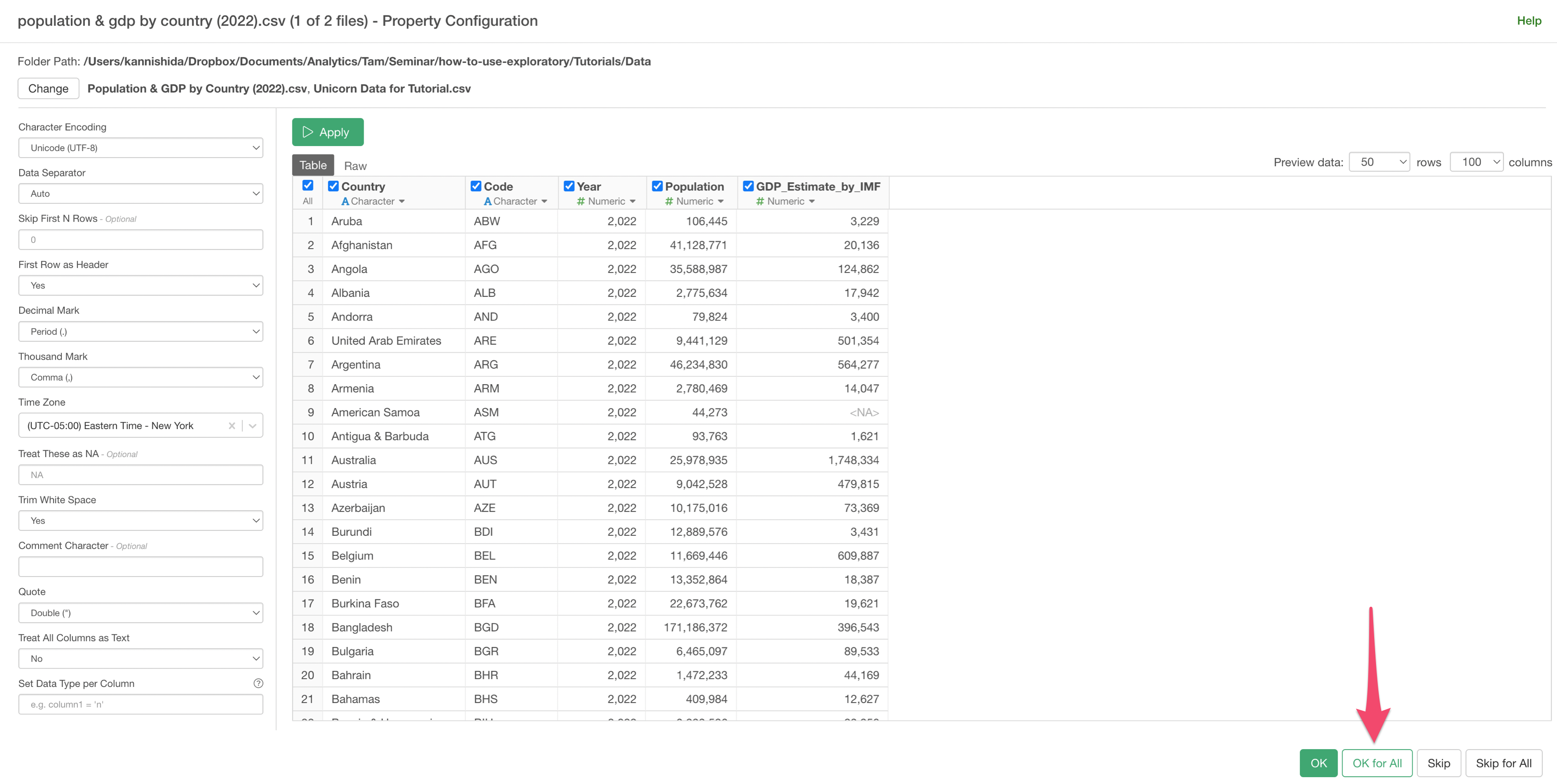Click the Numeric hash icon under GDP_Estimate_by_IMF
The image size is (1557, 784).
click(x=760, y=202)
